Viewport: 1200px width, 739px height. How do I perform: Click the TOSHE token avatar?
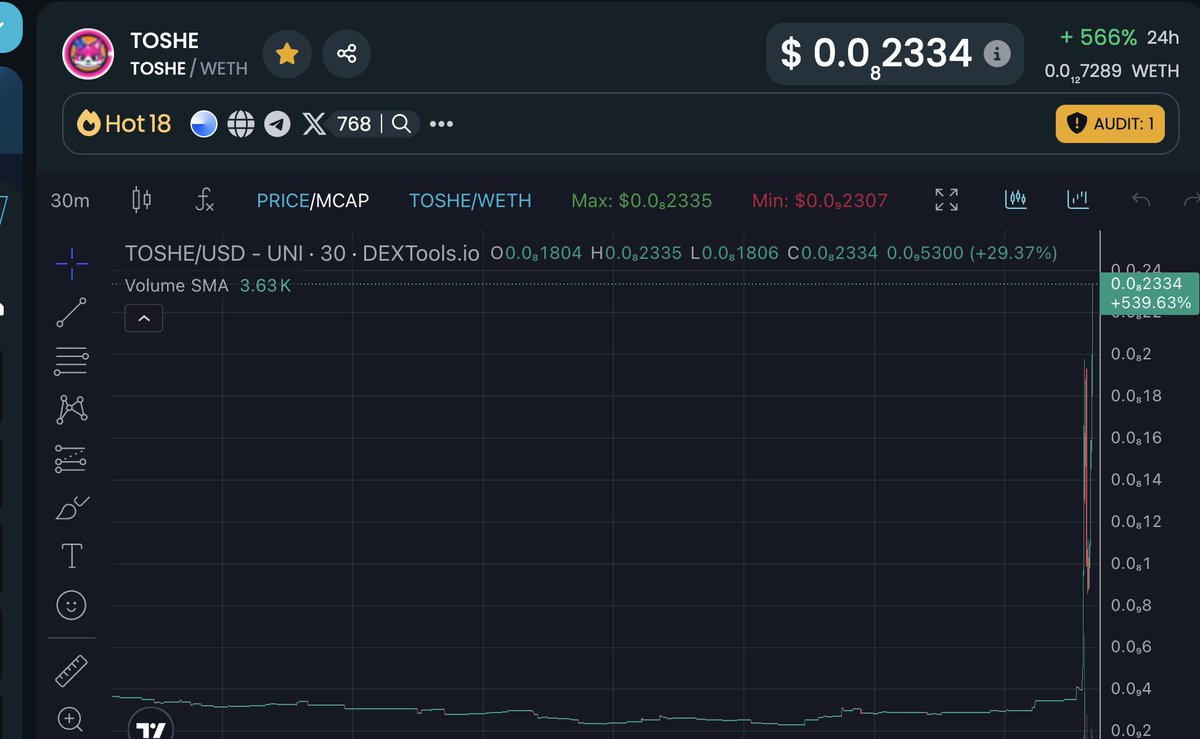pos(88,54)
